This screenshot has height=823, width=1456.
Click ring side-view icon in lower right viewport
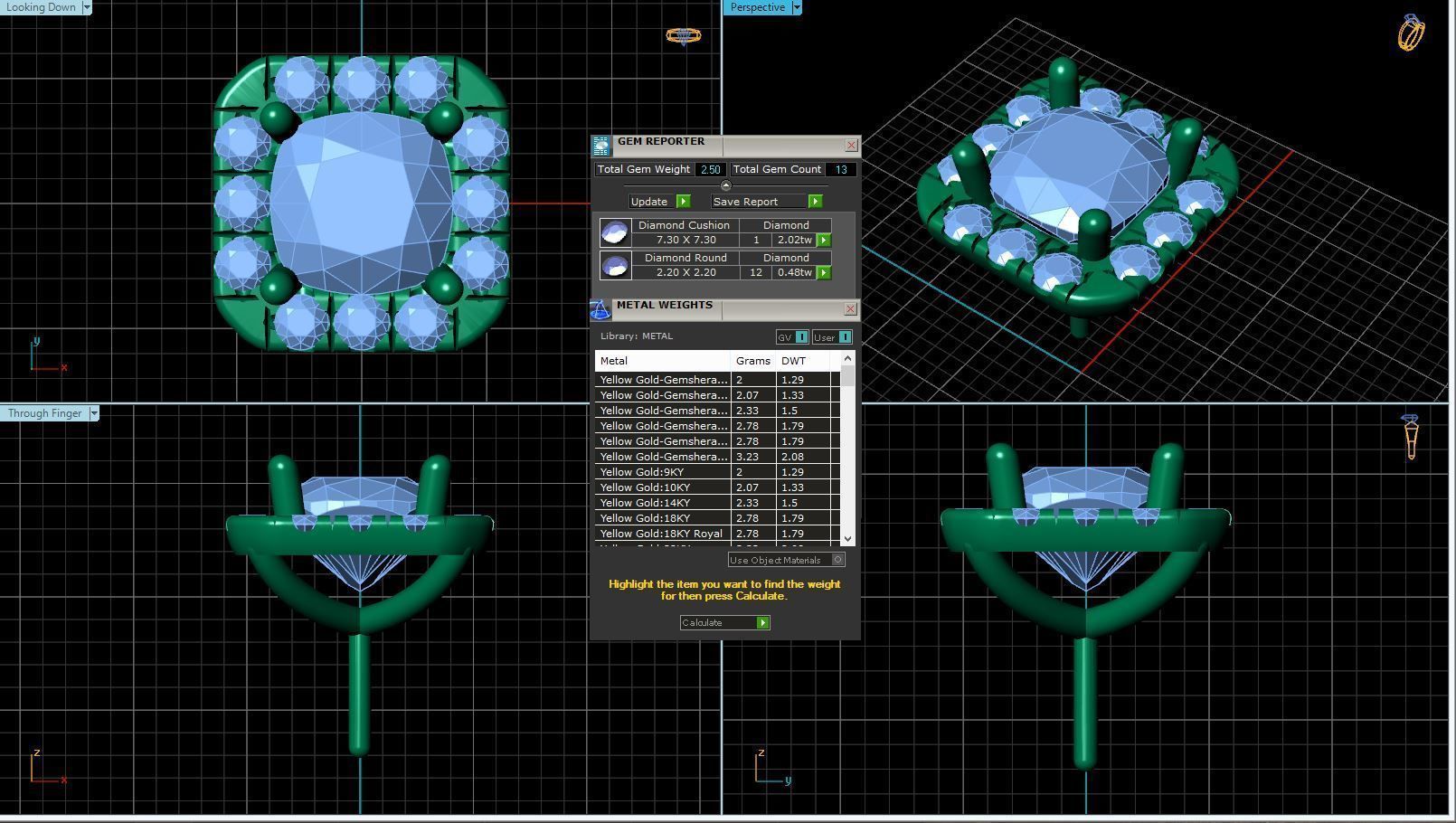[1411, 437]
